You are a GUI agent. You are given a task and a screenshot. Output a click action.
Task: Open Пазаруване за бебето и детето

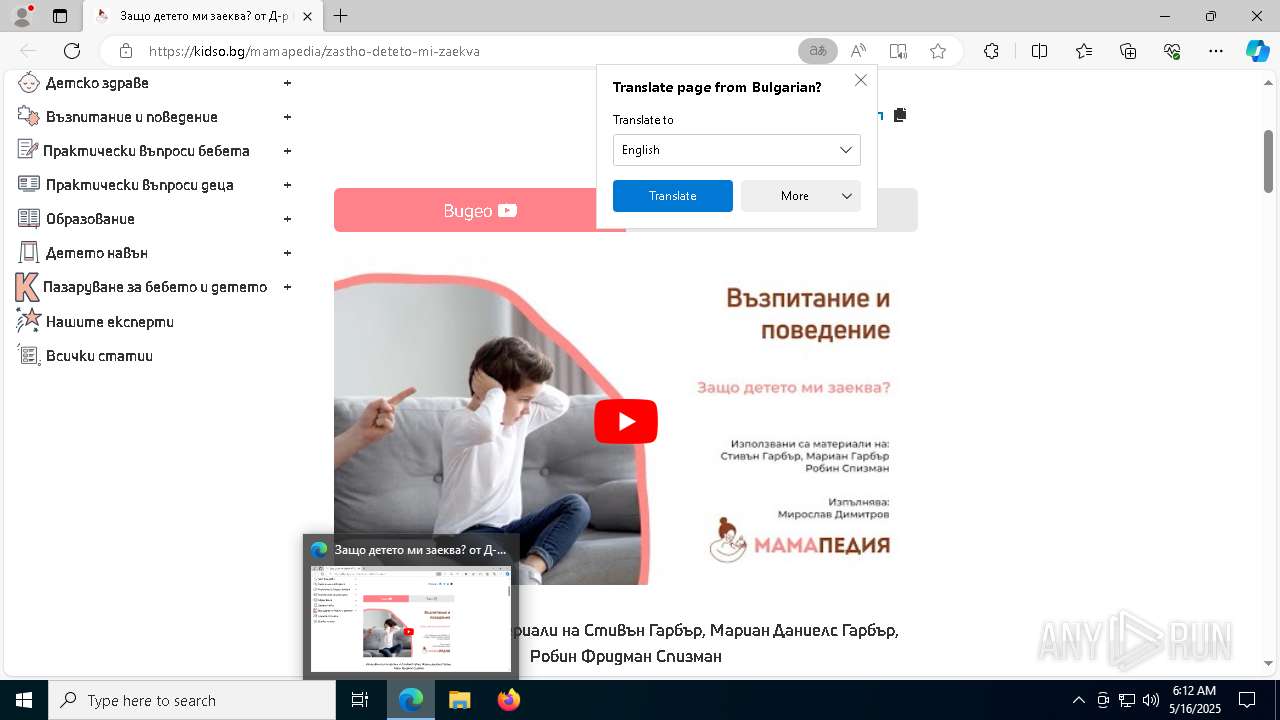[x=155, y=287]
